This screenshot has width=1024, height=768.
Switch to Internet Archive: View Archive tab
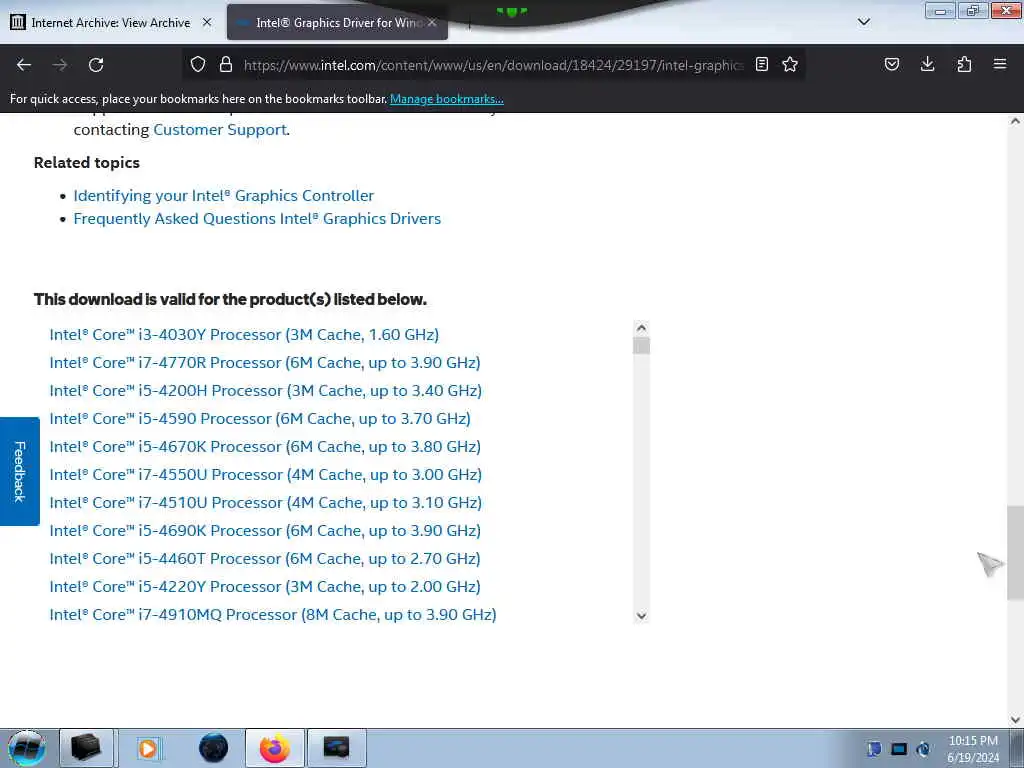pos(110,22)
